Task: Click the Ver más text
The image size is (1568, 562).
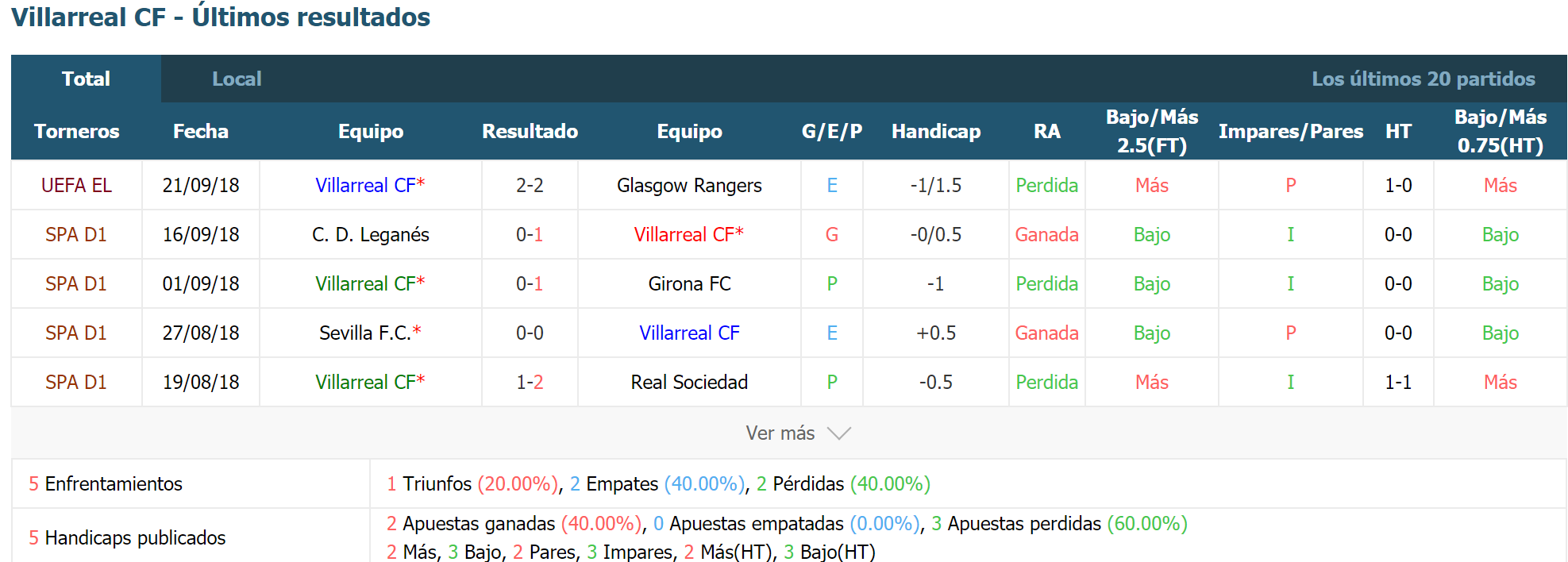Action: (x=780, y=433)
